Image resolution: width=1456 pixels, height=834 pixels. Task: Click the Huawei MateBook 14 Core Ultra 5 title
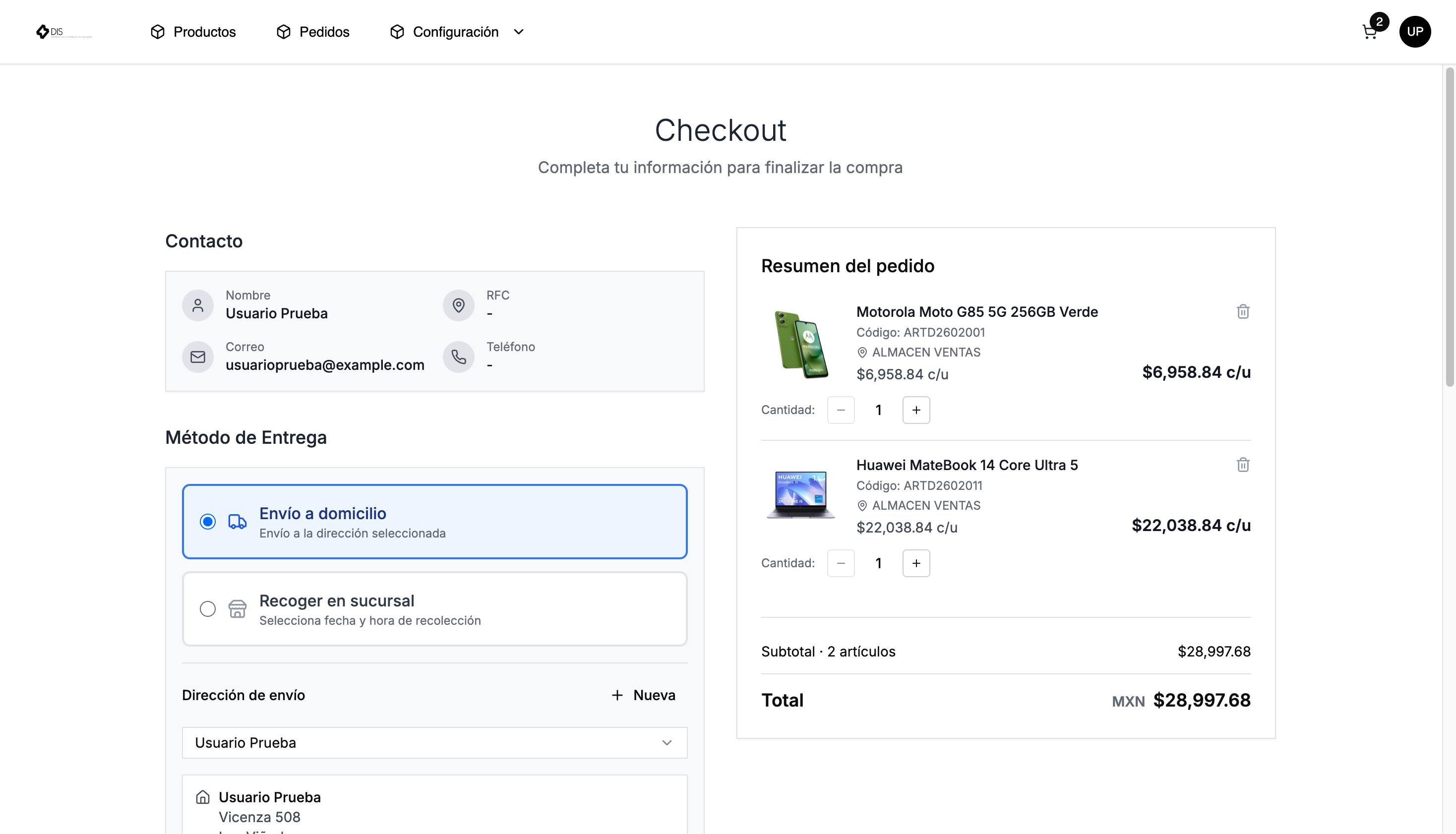pos(967,465)
